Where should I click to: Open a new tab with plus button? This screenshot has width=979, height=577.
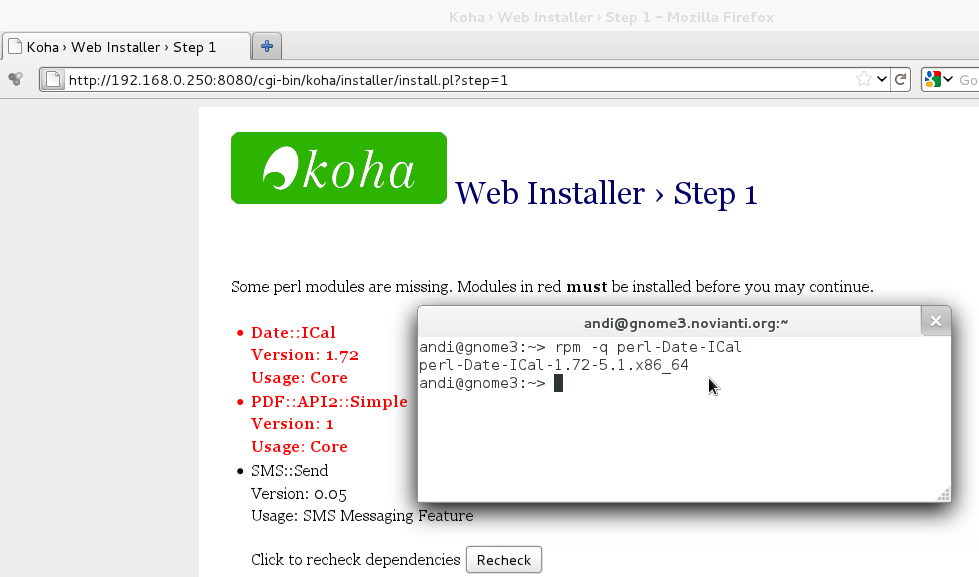[x=267, y=46]
